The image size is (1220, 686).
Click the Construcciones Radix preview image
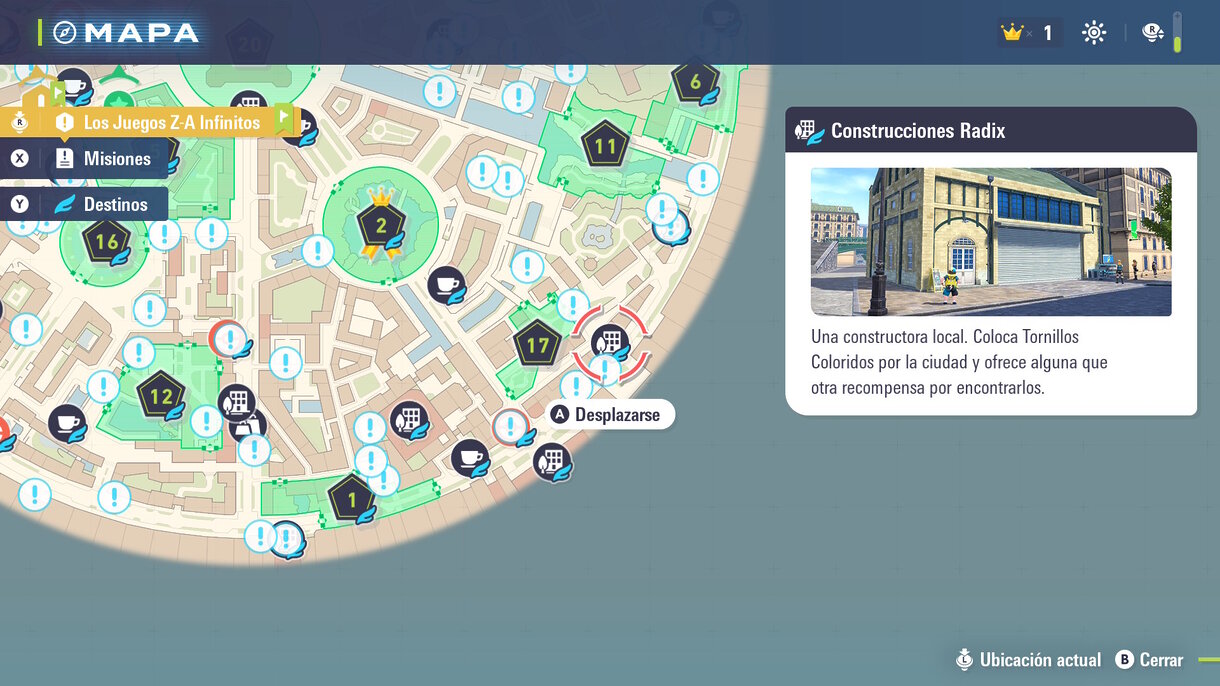[x=990, y=241]
